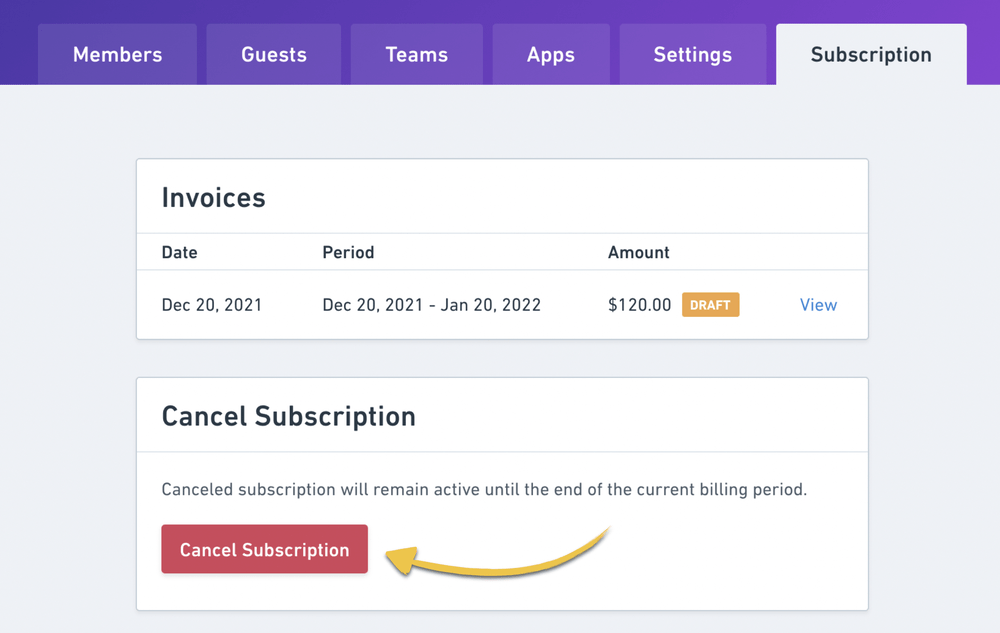View the Dec 20, 2021 invoice
The height and width of the screenshot is (633, 1000).
pos(818,305)
